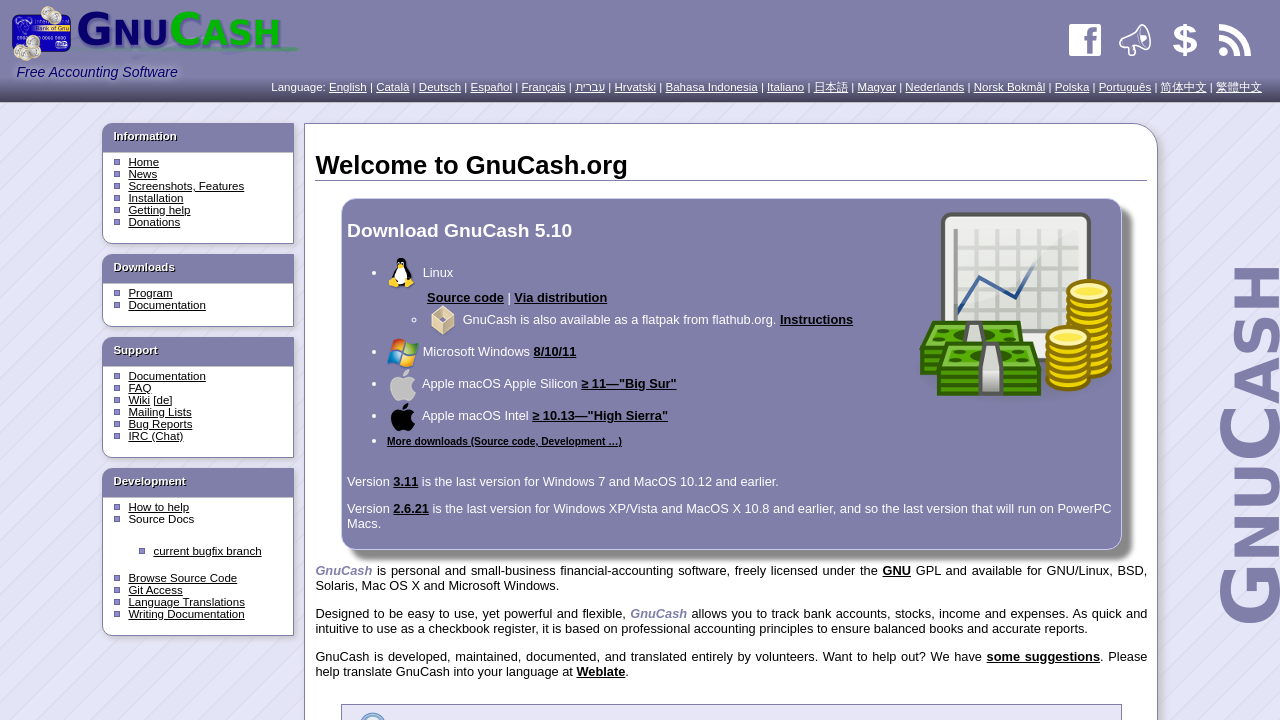This screenshot has width=1280, height=720.
Task: Open macOS Apple Silicon Big Sur download
Action: pyautogui.click(x=628, y=384)
